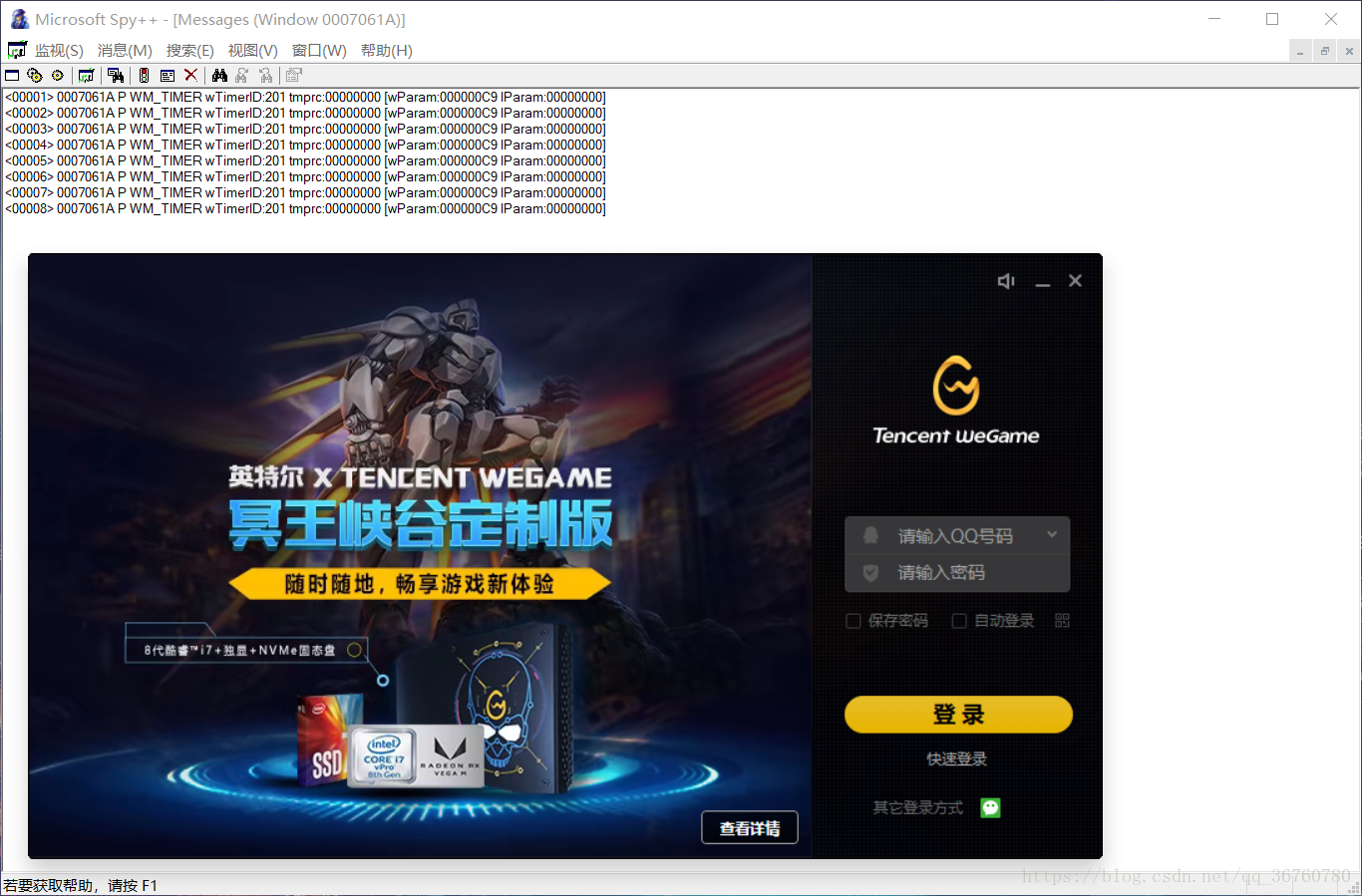Toggle message logging traffic light icon
This screenshot has width=1362, height=896.
(x=144, y=75)
